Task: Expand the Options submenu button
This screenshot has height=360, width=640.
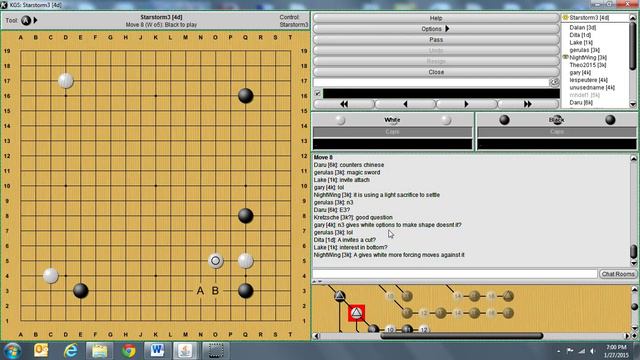Action: coord(436,29)
